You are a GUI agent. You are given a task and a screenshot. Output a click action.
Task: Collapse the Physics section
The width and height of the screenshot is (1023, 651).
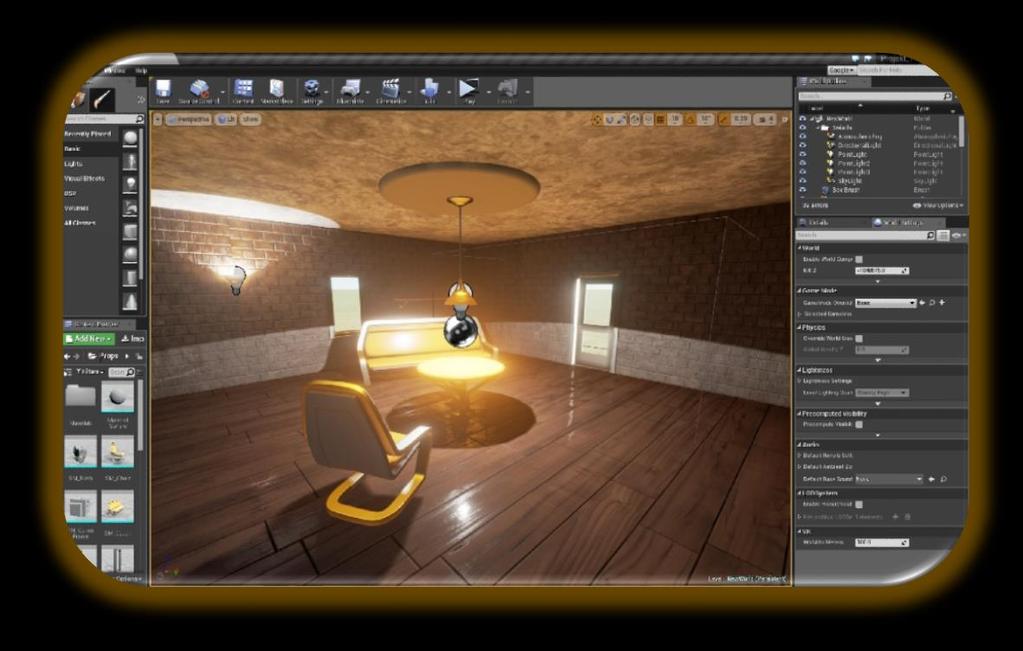pyautogui.click(x=799, y=327)
